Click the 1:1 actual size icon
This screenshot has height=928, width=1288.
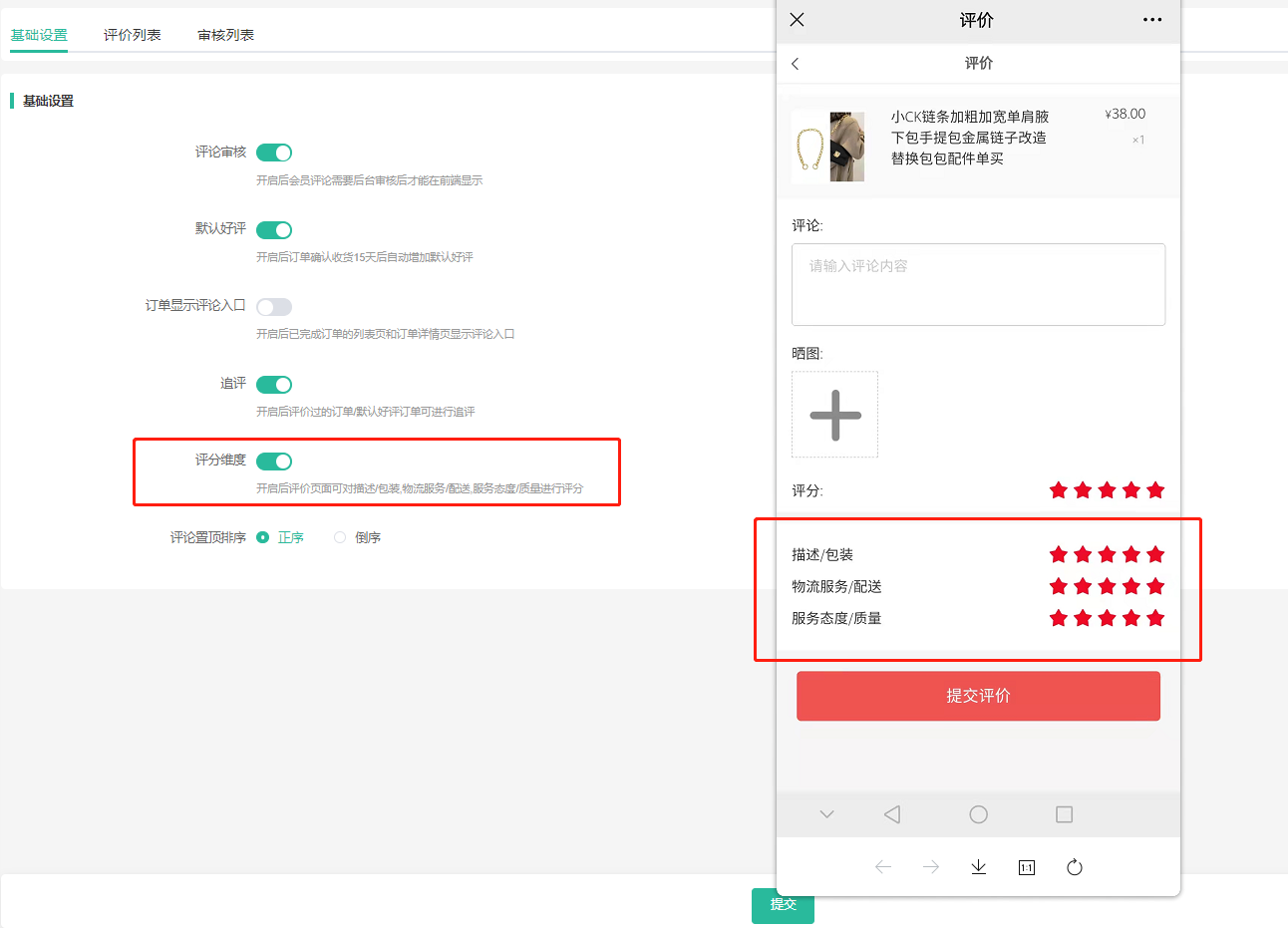pos(1026,867)
